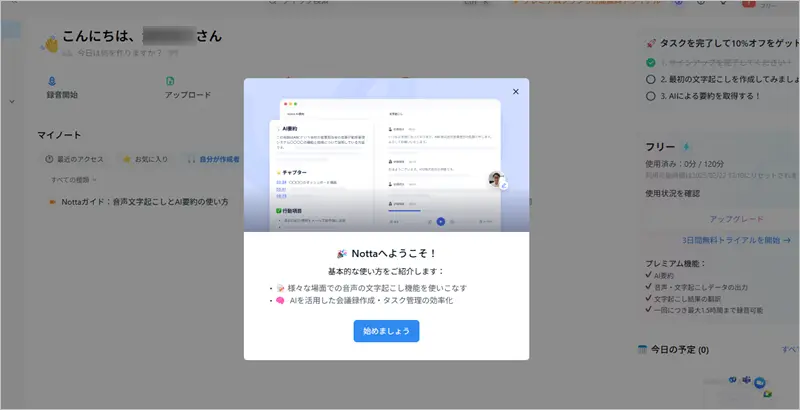Click the アップグレード button
800x410 pixels.
[x=736, y=219]
